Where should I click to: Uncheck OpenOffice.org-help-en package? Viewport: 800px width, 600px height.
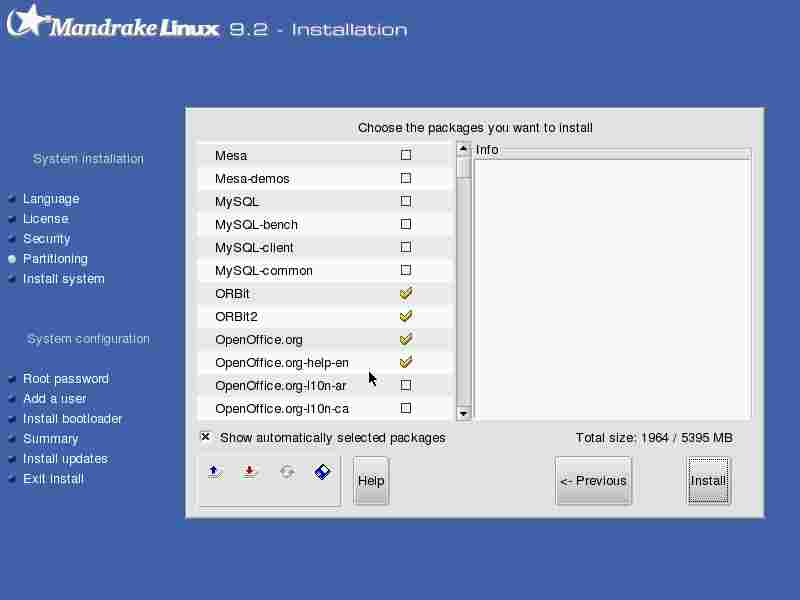click(x=406, y=362)
